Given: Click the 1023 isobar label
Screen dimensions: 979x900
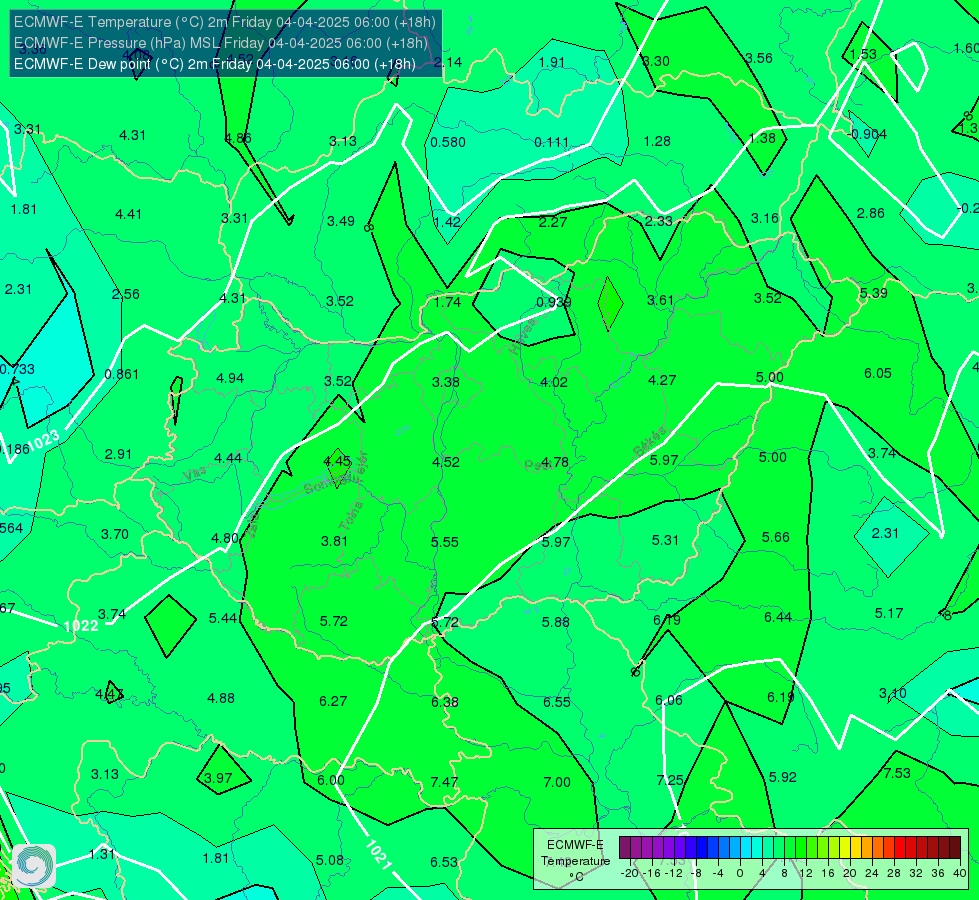Looking at the screenshot, I should (44, 439).
